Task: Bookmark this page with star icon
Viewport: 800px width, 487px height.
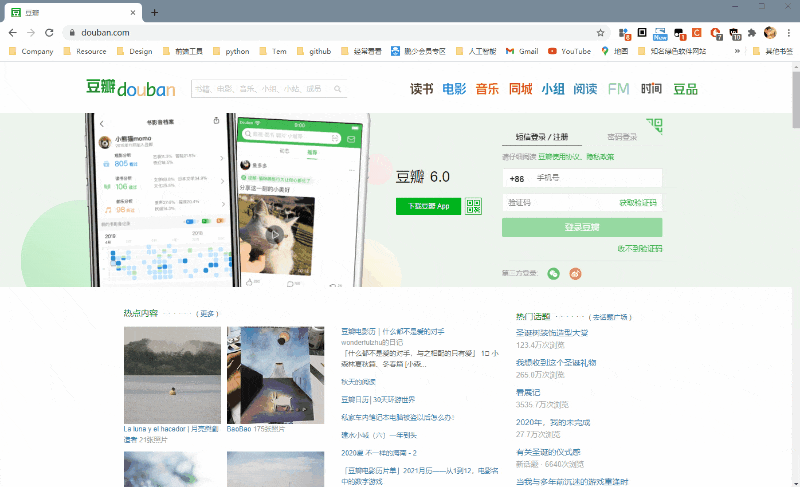Action: (x=601, y=33)
